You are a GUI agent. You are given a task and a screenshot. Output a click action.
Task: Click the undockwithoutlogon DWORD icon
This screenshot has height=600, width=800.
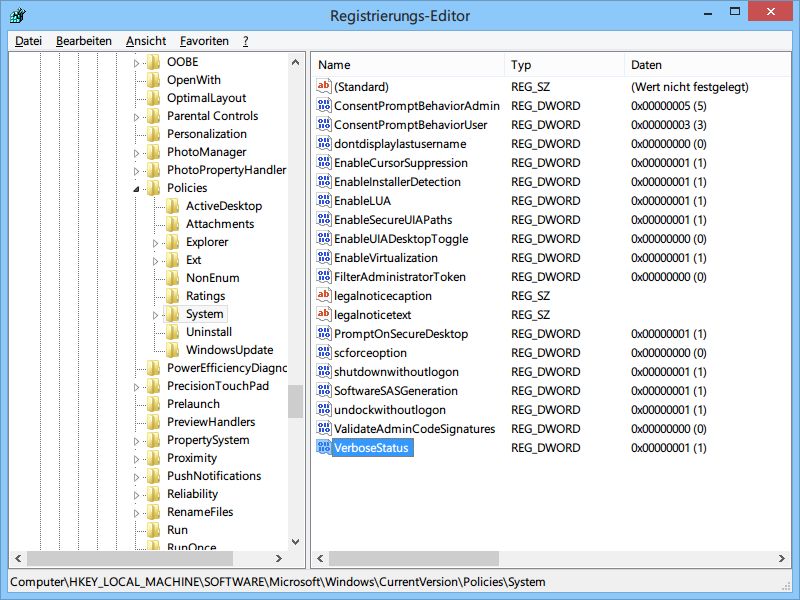pos(323,409)
